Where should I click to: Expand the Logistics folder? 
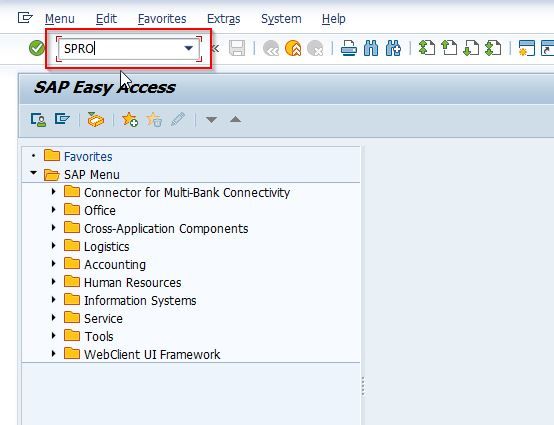54,246
